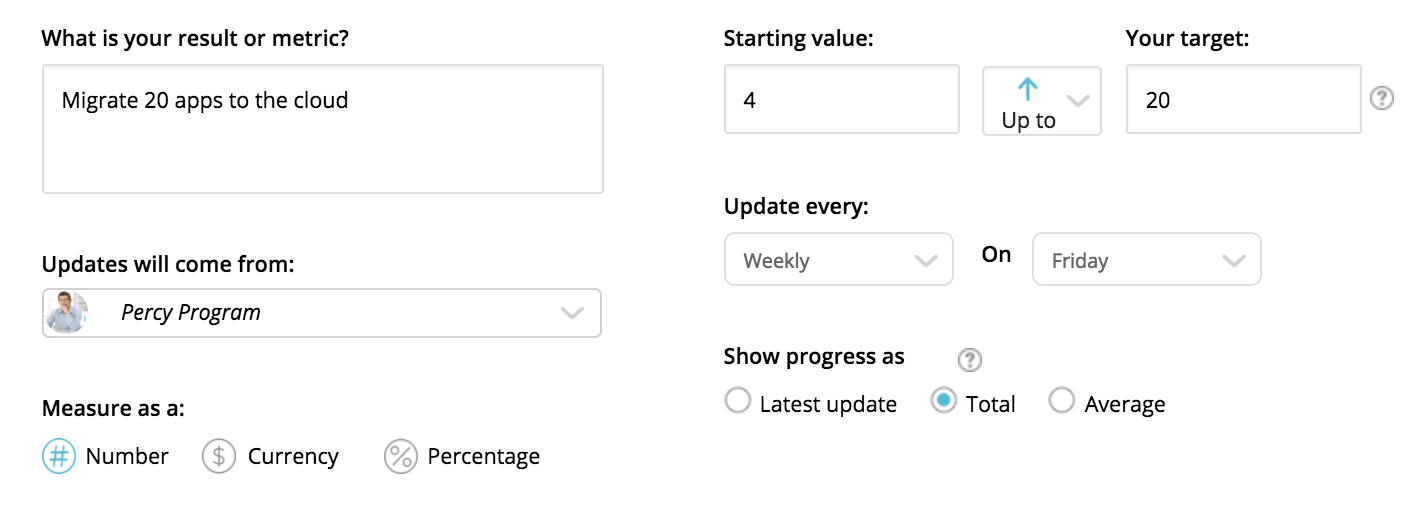1414x512 pixels.
Task: Select the Latest update radio button
Action: [738, 402]
